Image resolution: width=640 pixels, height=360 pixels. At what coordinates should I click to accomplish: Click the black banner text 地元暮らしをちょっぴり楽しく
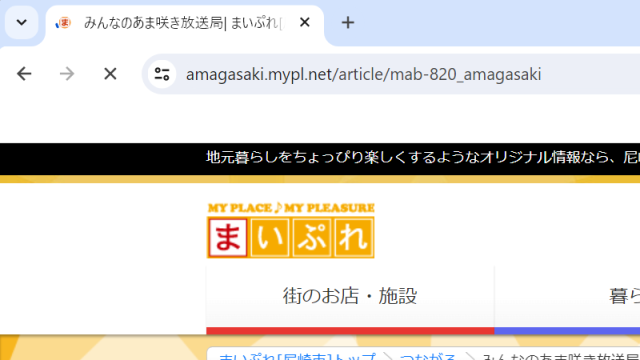(x=423, y=157)
